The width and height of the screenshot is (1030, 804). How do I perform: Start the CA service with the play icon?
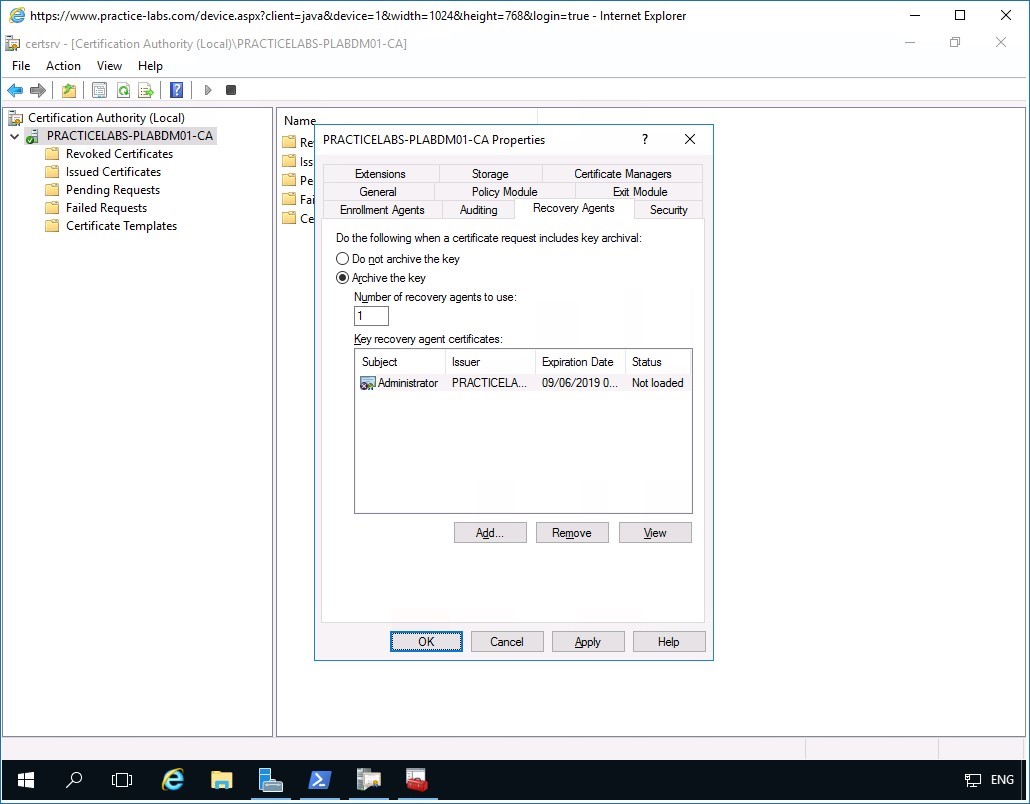(x=208, y=90)
